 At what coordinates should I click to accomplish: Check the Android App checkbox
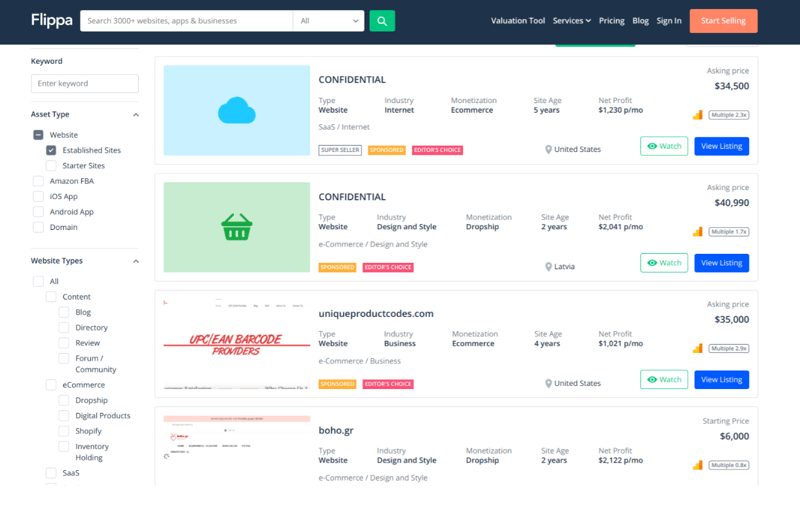tap(38, 212)
